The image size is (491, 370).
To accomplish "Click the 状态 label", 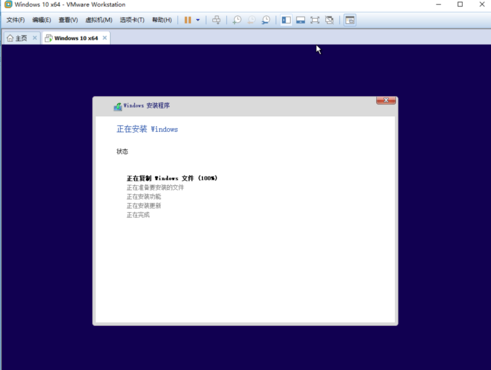I will [x=122, y=152].
